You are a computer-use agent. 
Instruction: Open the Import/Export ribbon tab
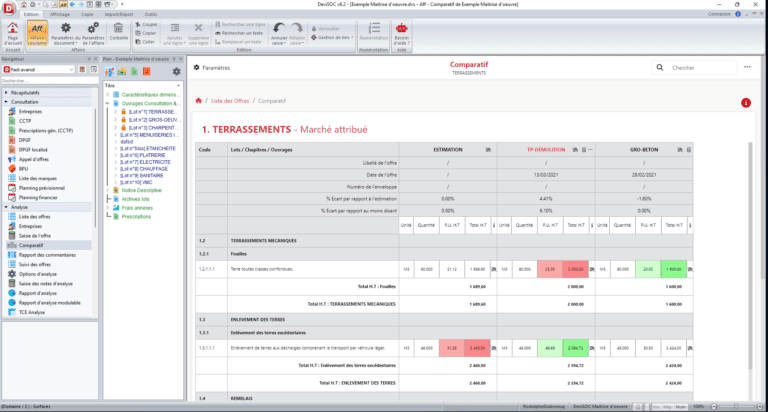point(118,15)
